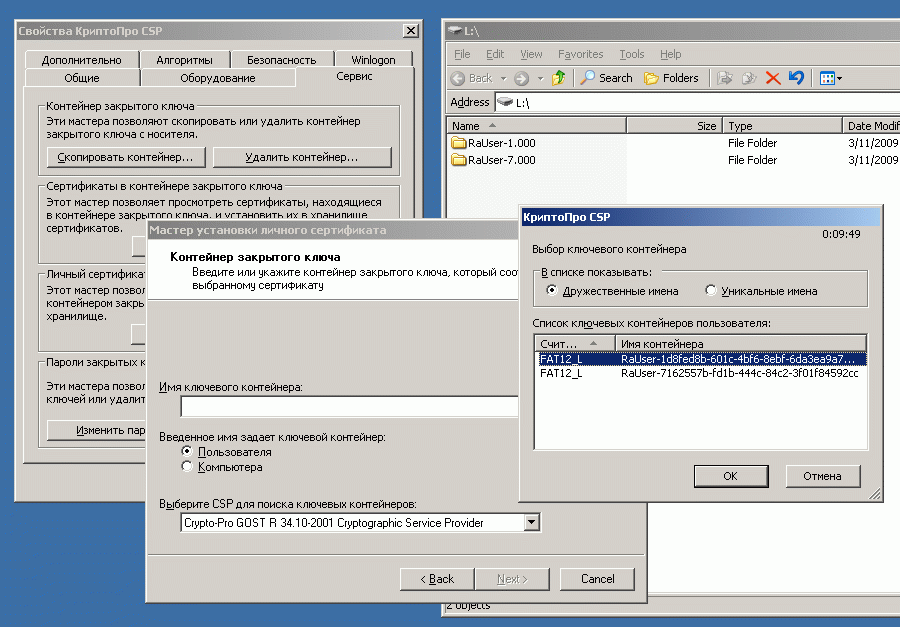The height and width of the screenshot is (627, 900).
Task: Select the Сервис tab
Action: coord(354,76)
